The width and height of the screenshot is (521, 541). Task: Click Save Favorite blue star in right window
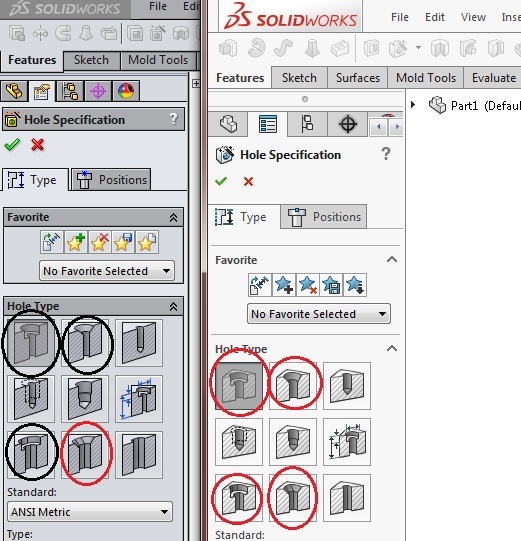pos(331,285)
